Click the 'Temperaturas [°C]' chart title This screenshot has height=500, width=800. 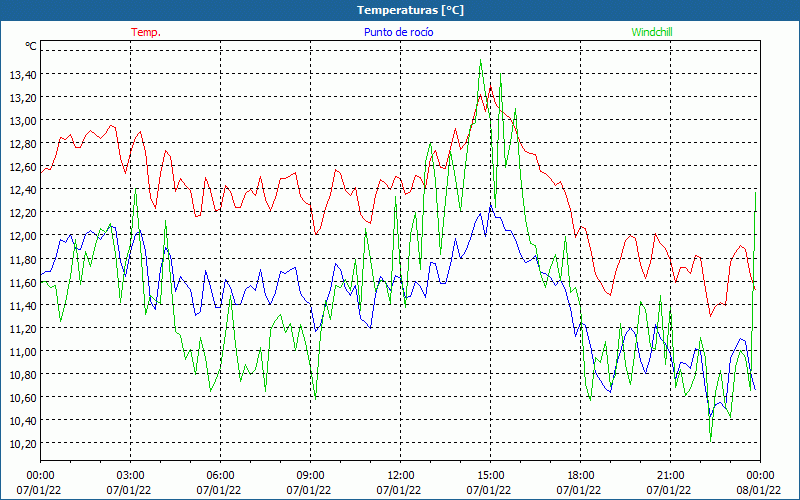(x=410, y=10)
